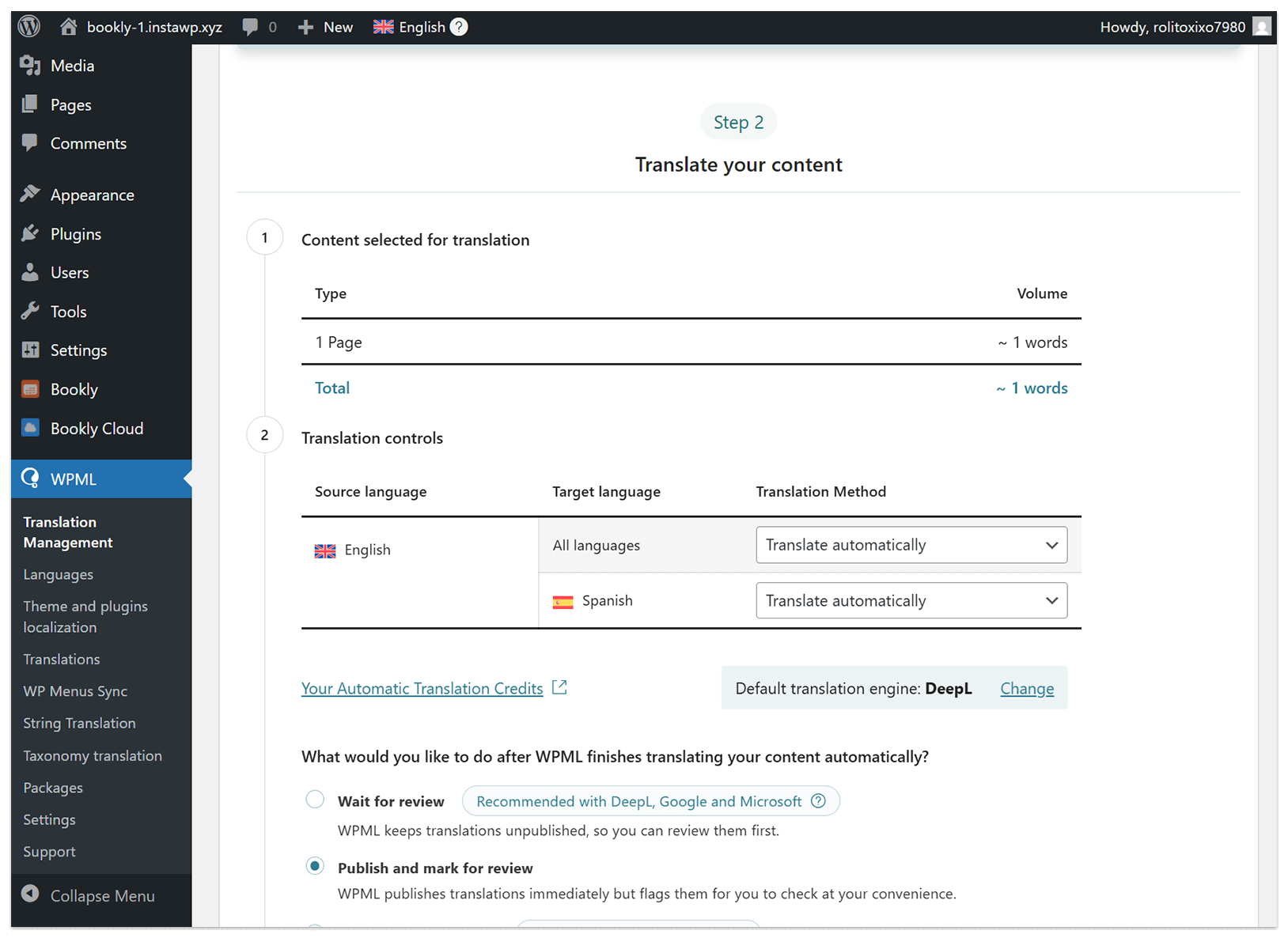Open the comments bubble icon in admin bar

tap(250, 27)
